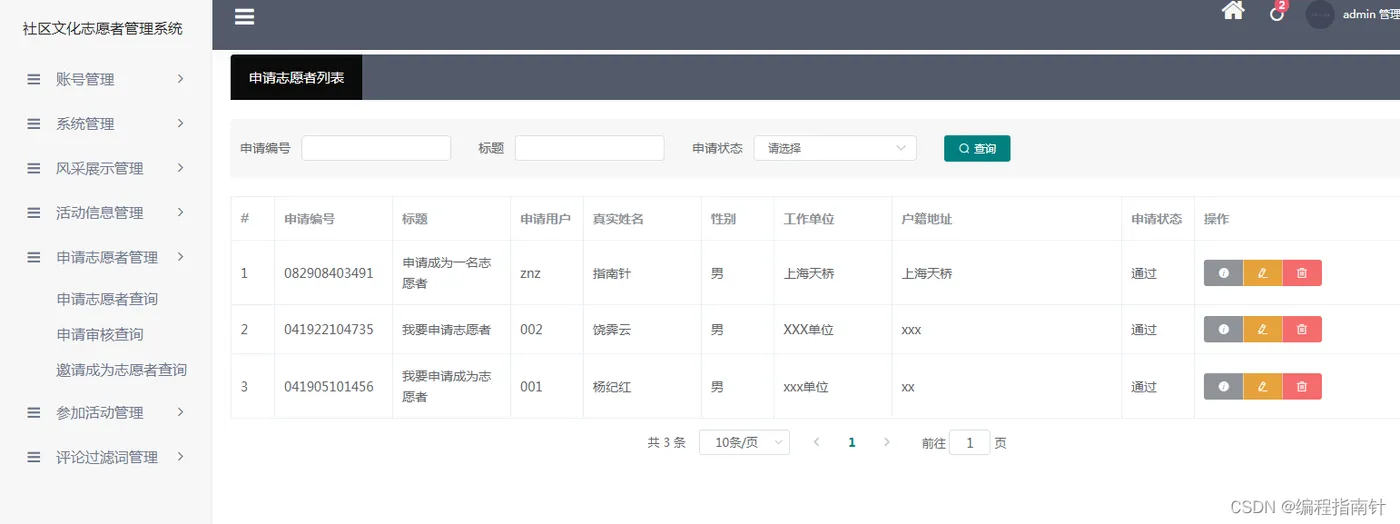View details of application 041922104735
This screenshot has height=524, width=1400.
pos(1223,329)
